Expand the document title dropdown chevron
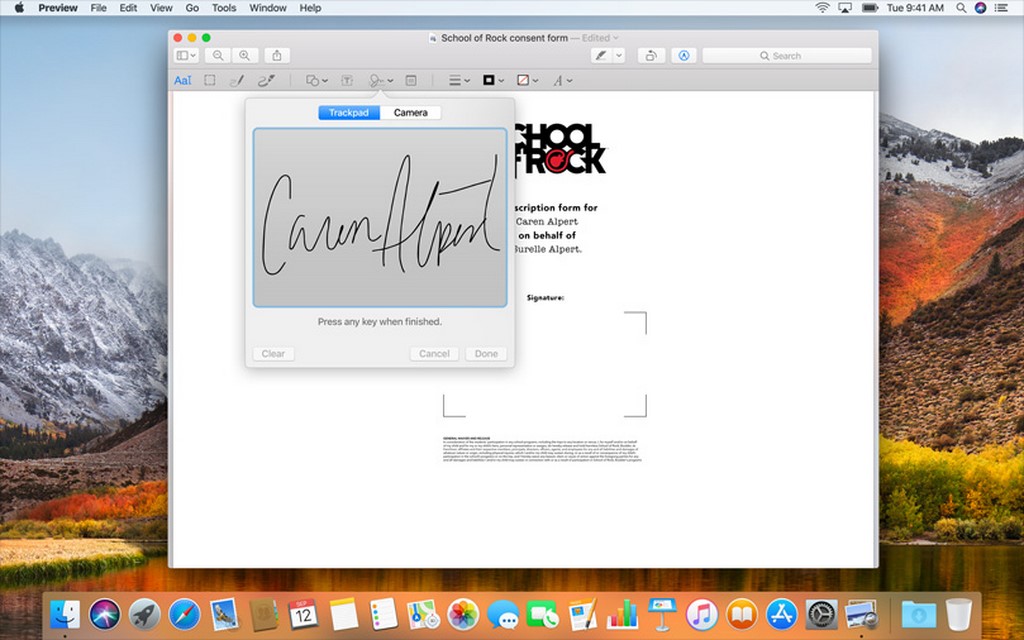 [616, 38]
